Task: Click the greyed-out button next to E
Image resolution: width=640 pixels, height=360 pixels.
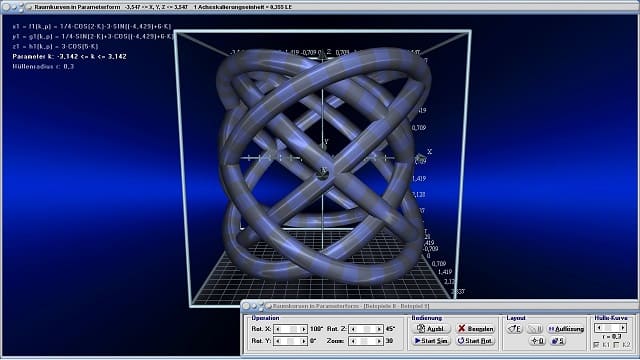Action: tap(534, 329)
